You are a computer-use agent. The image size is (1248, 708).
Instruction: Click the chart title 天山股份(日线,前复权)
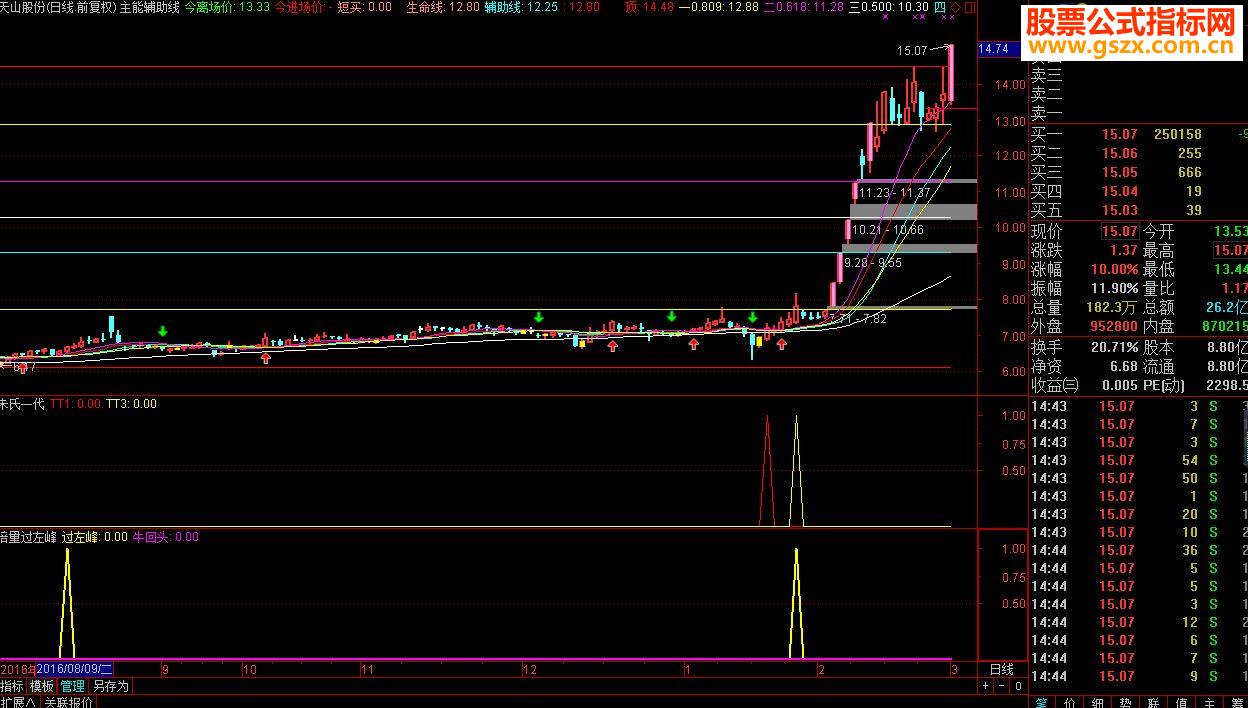58,7
